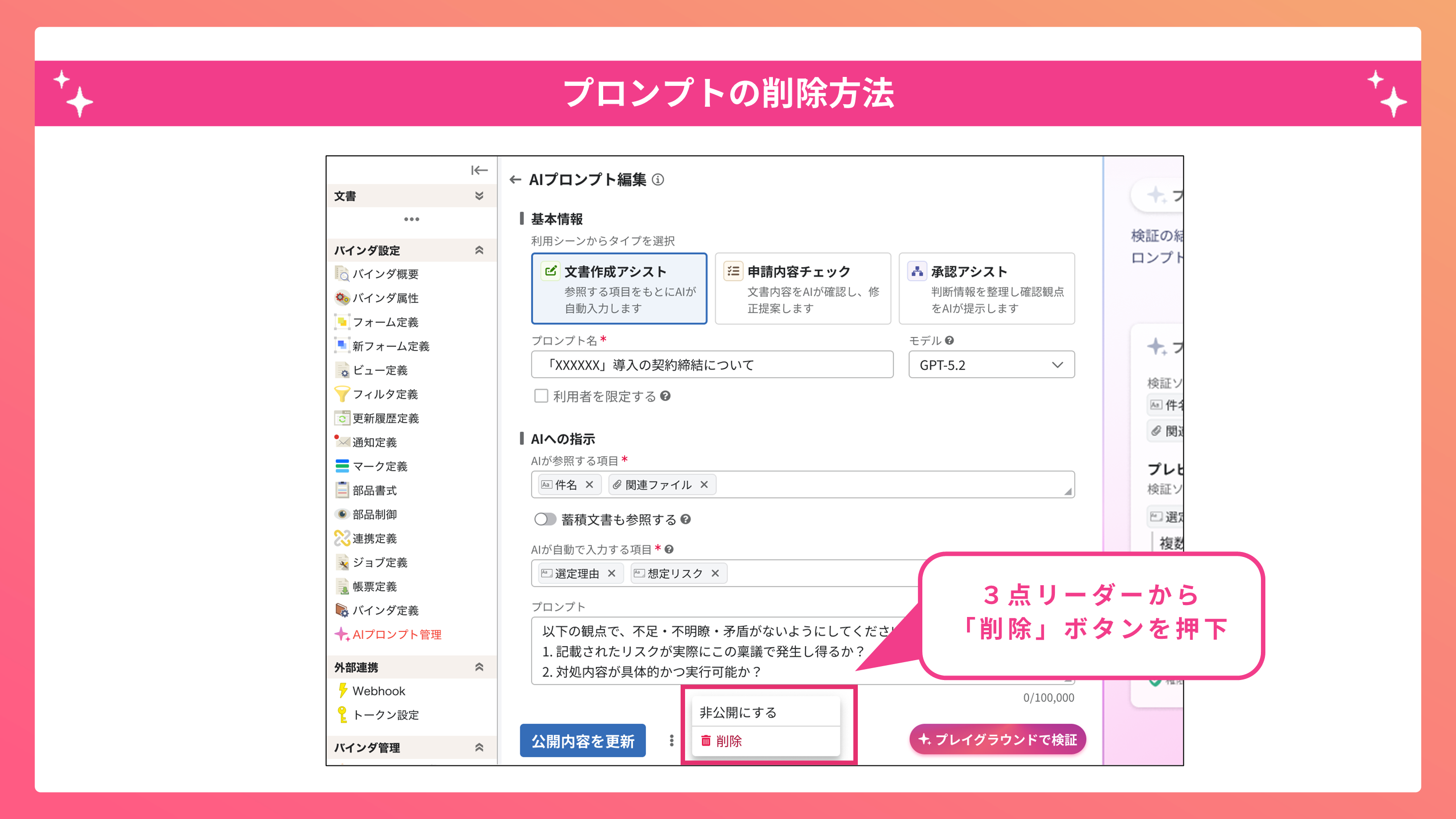Go back using arrow beside AIプロンプト編集
This screenshot has width=1456, height=819.
(x=515, y=180)
